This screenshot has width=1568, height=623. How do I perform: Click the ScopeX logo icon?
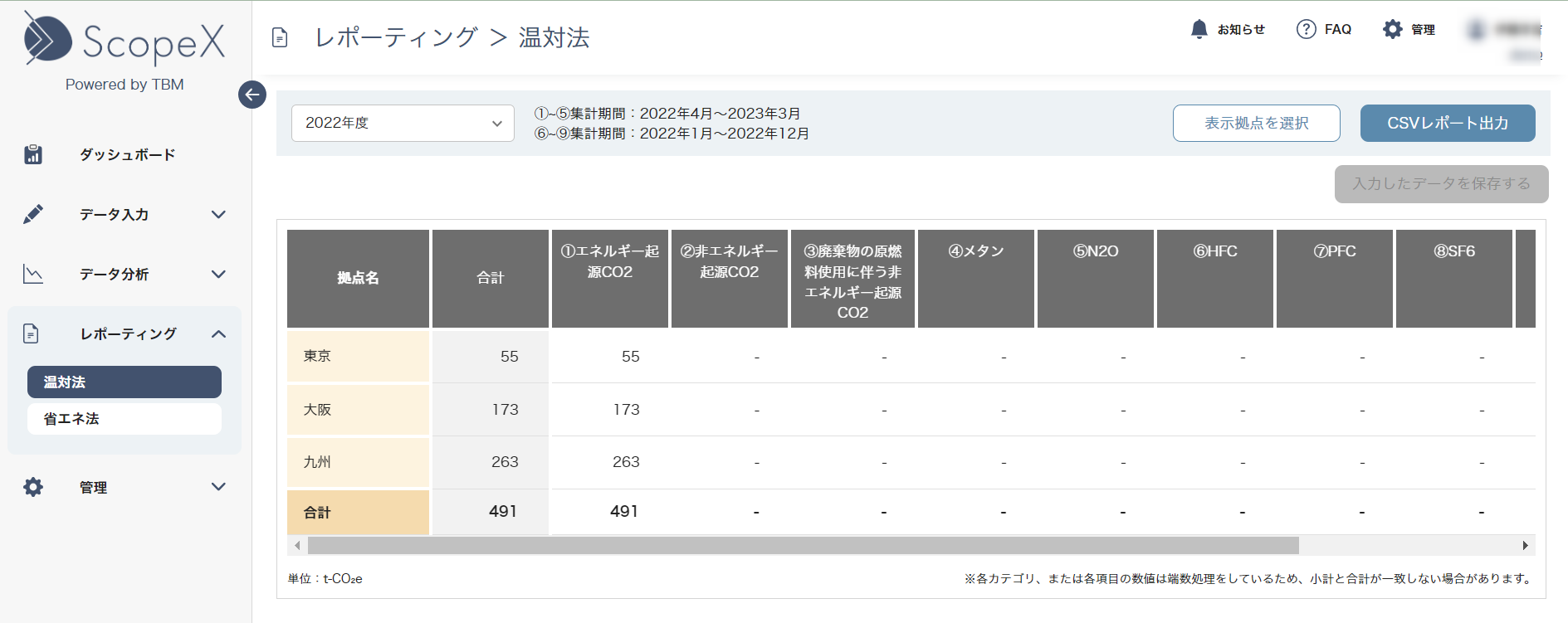(x=47, y=39)
